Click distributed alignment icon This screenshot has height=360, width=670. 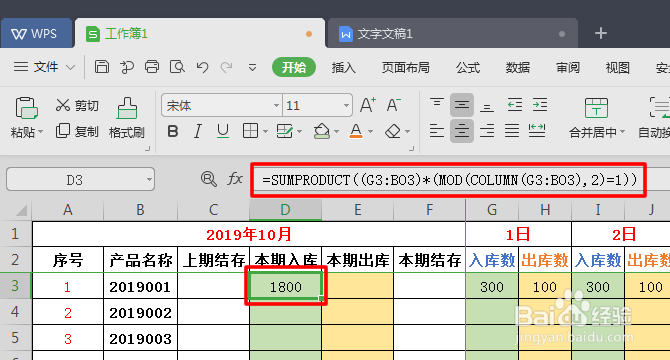(x=537, y=131)
